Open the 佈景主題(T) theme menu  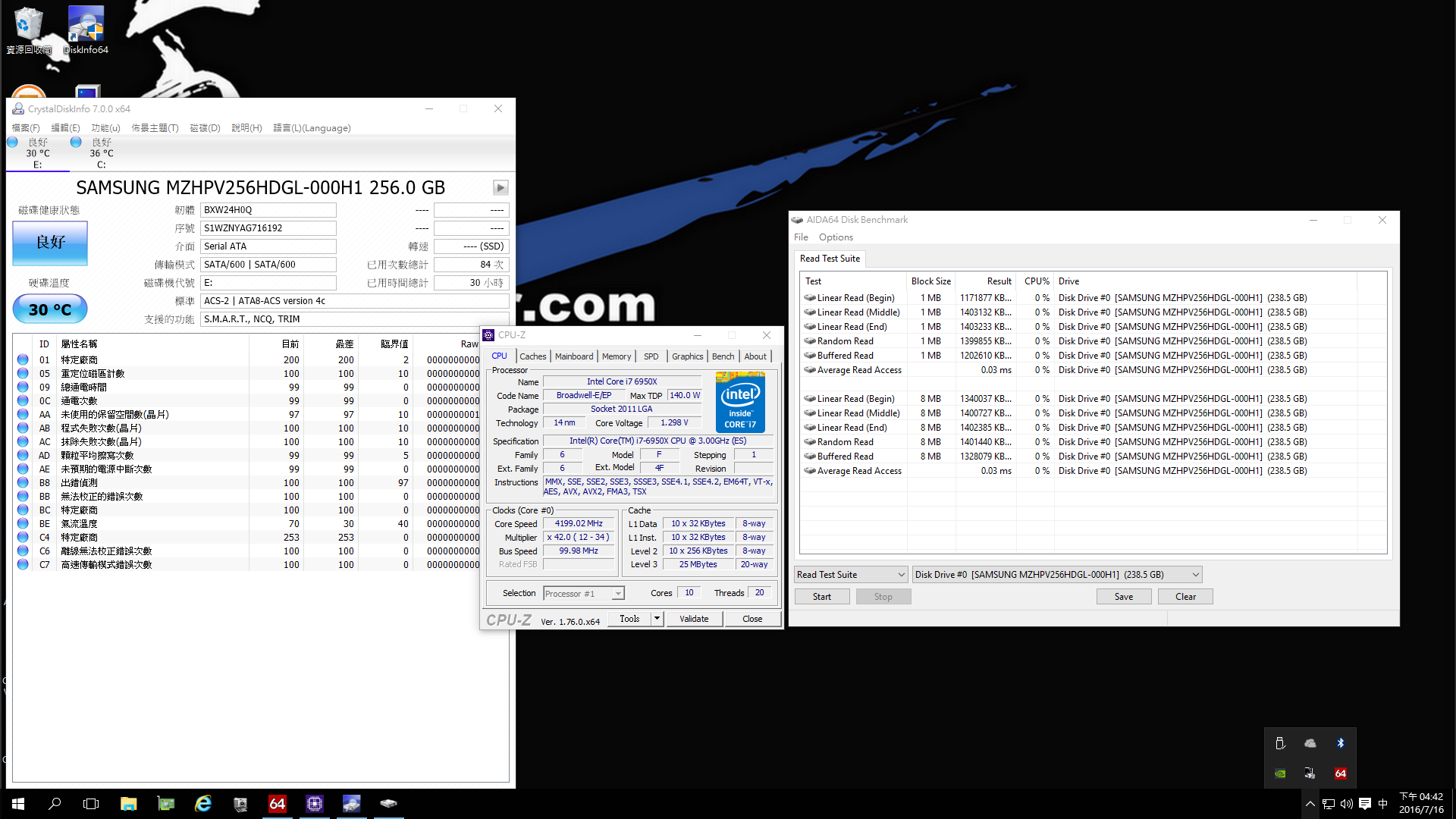coord(155,128)
